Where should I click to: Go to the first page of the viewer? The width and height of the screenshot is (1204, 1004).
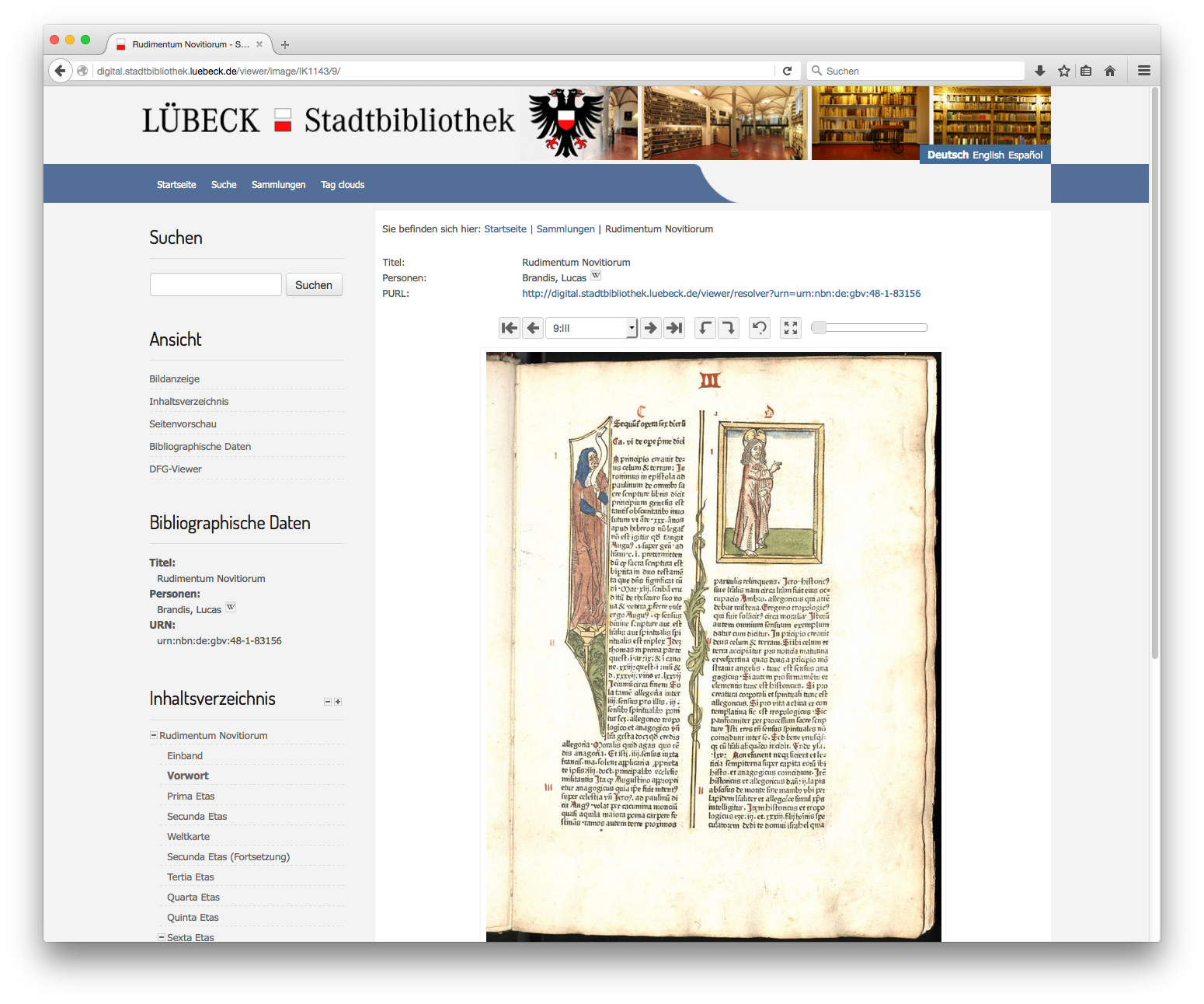[x=510, y=328]
